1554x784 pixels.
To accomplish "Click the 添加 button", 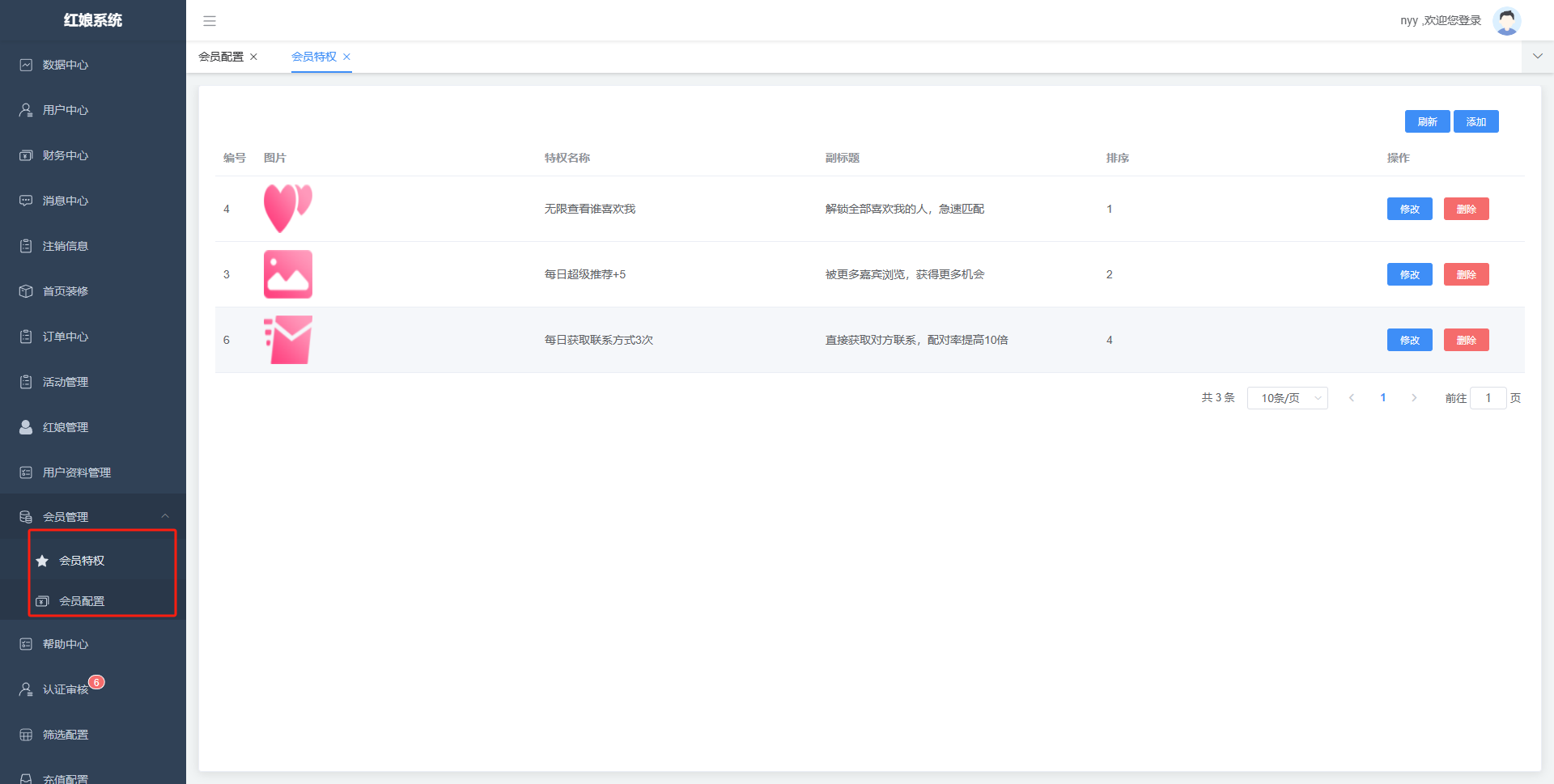I will pos(1475,121).
